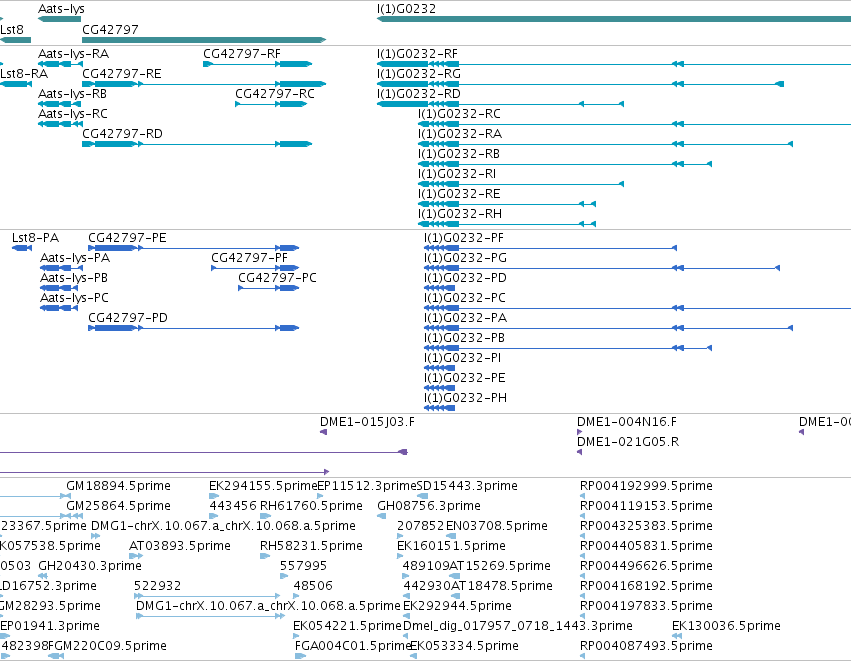Click transcript Aats-lys-RC
This screenshot has width=851, height=661.
tap(60, 124)
